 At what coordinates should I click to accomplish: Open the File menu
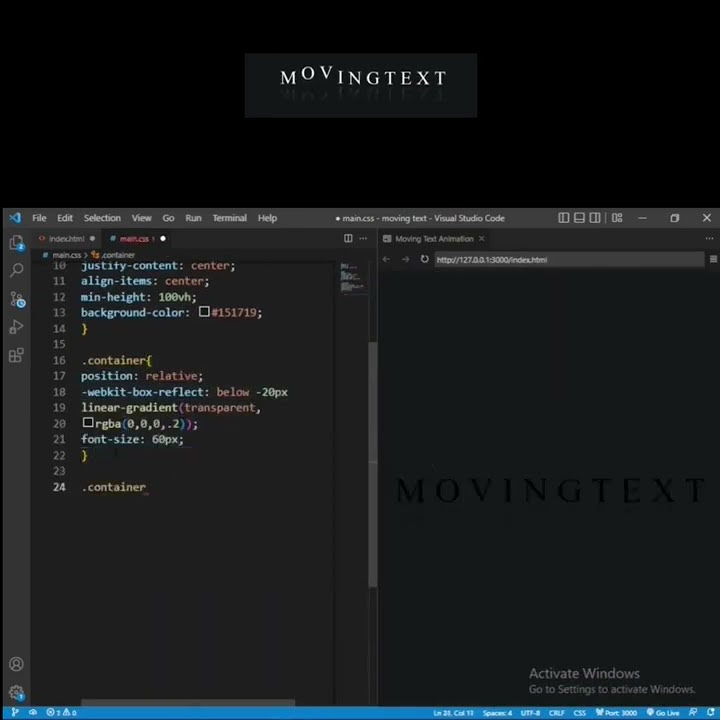(x=39, y=218)
